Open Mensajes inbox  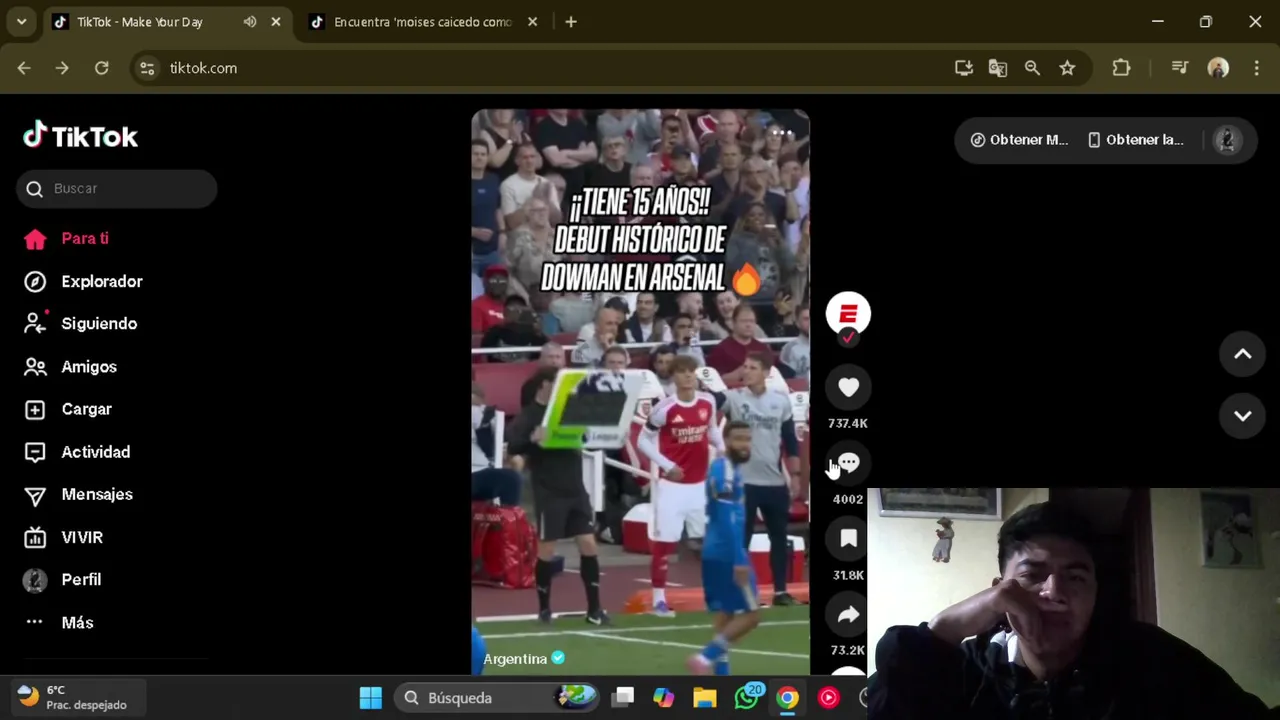[78, 495]
